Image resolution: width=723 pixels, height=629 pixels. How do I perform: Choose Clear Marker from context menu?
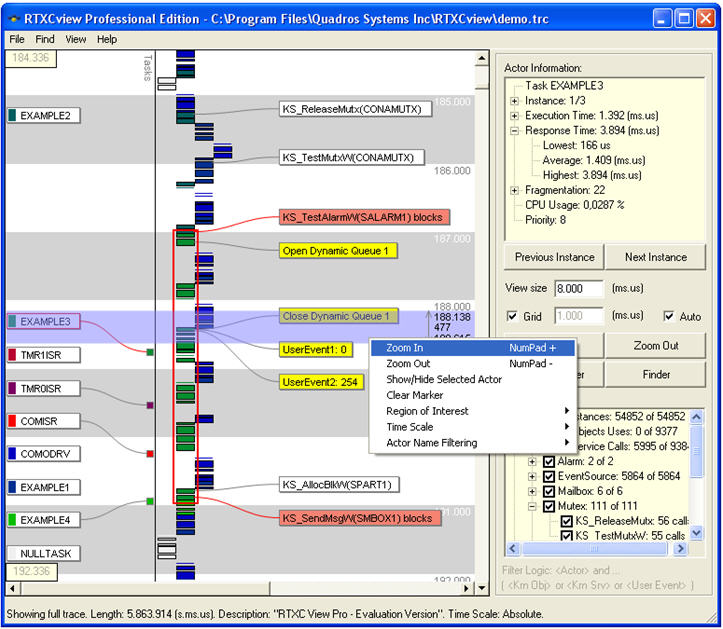(x=473, y=395)
